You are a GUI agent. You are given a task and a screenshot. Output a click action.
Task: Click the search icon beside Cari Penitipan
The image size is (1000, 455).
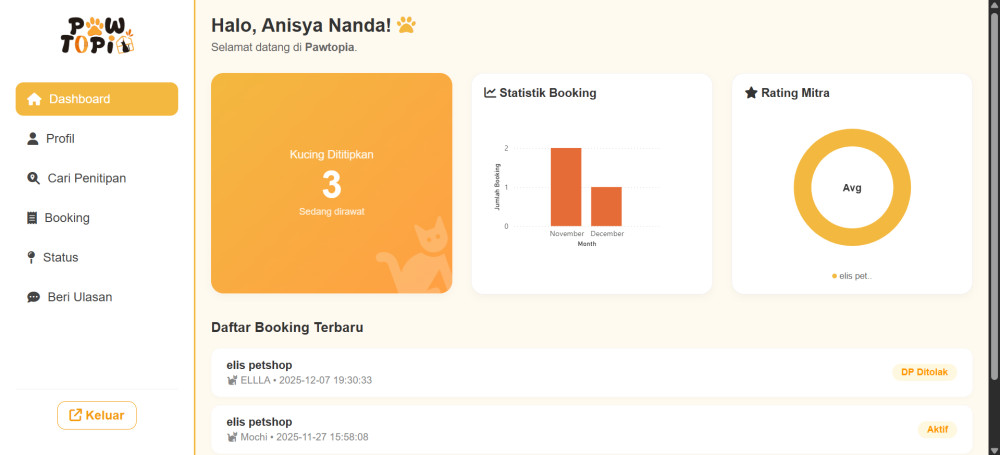pyautogui.click(x=33, y=178)
